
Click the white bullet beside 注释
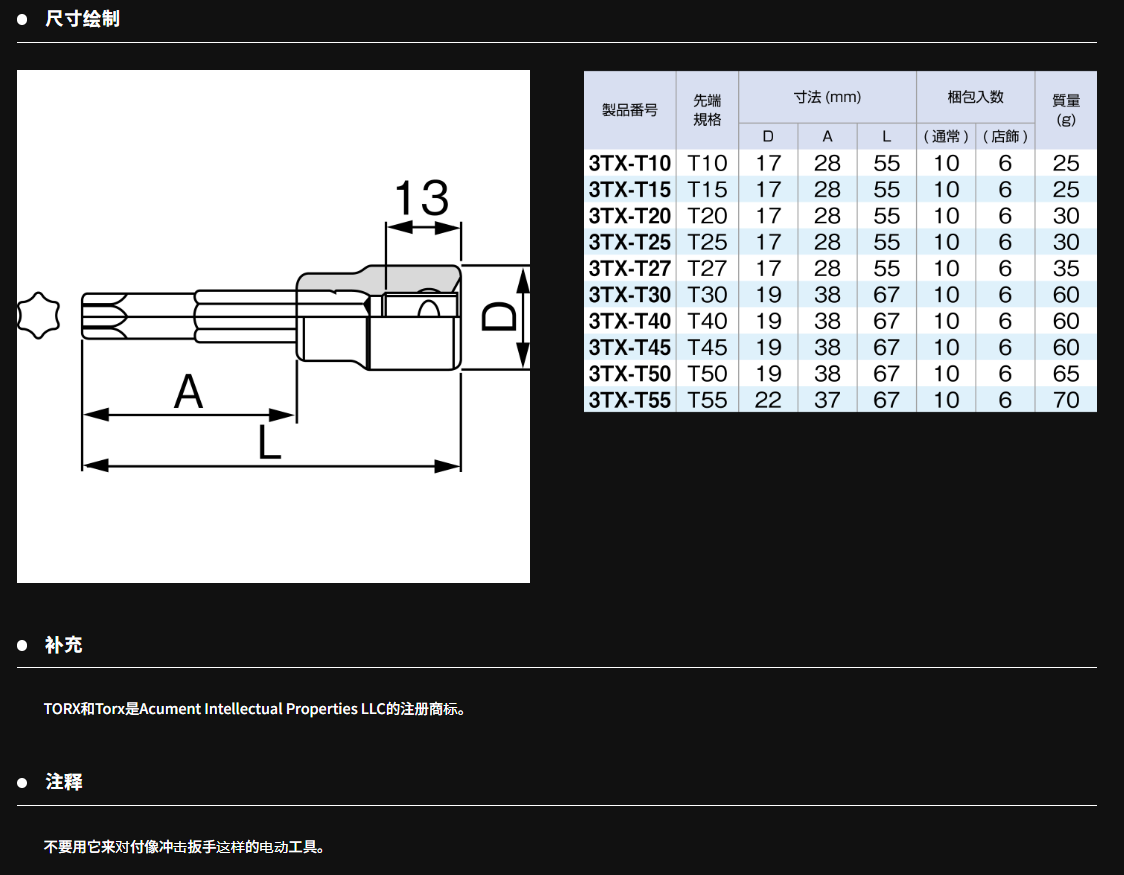tap(22, 783)
